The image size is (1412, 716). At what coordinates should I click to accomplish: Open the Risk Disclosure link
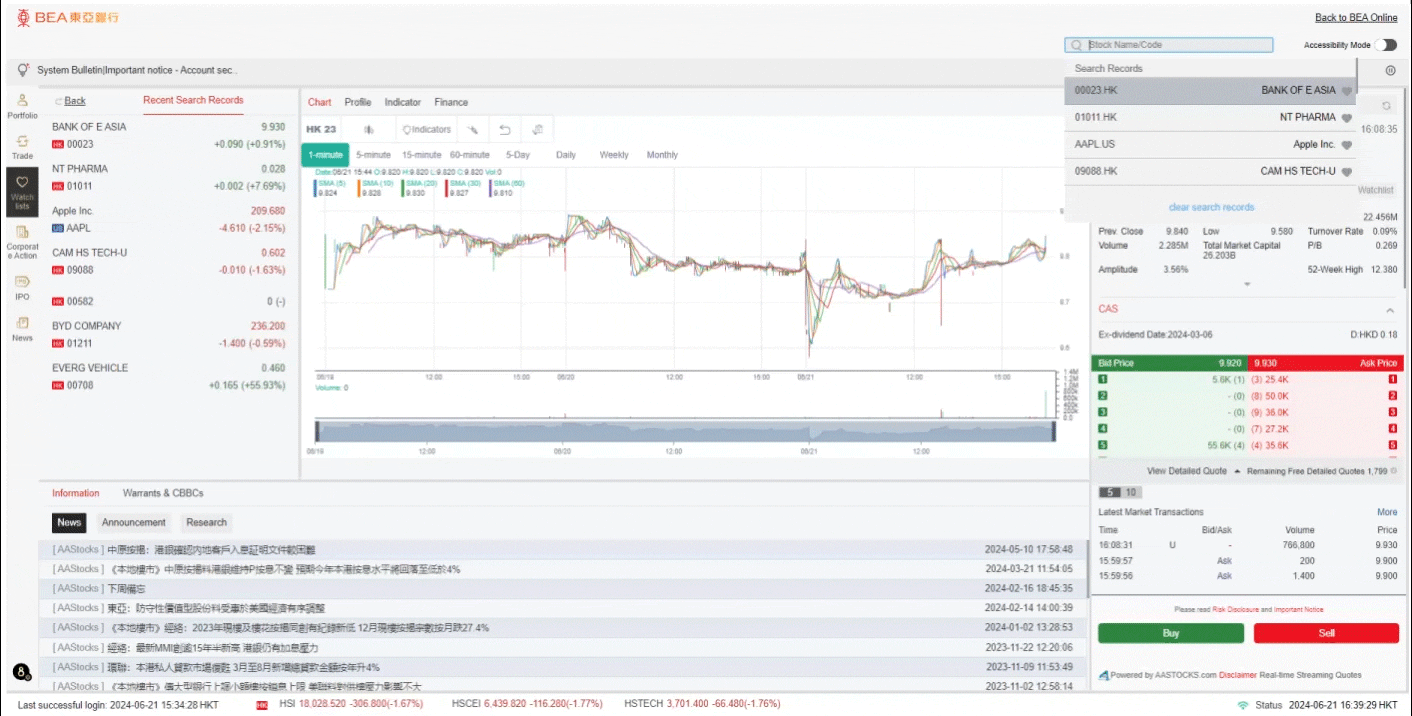pos(1235,609)
